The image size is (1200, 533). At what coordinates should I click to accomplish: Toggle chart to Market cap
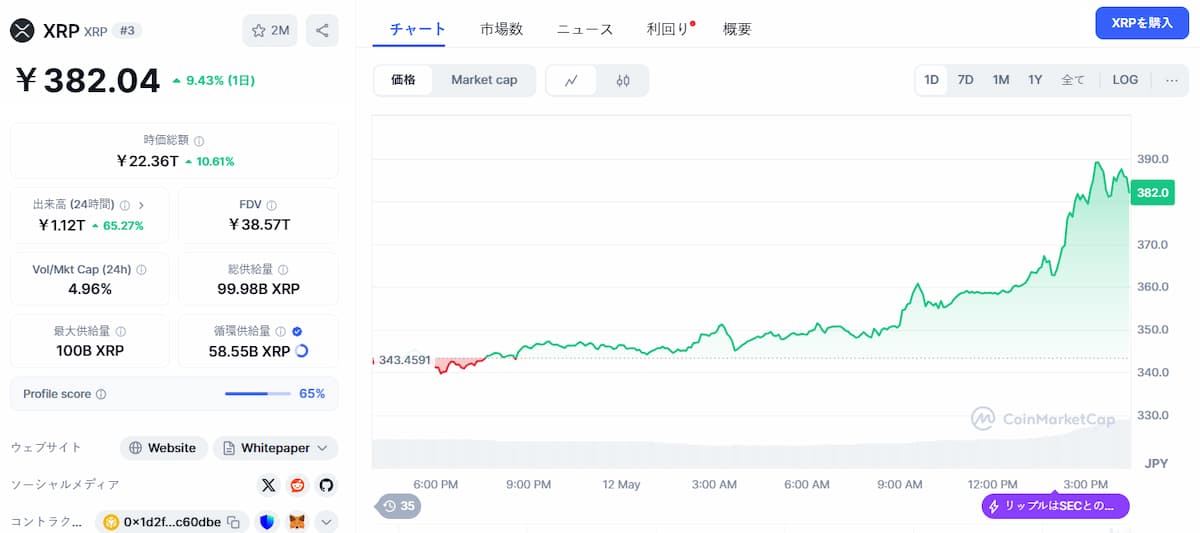484,80
